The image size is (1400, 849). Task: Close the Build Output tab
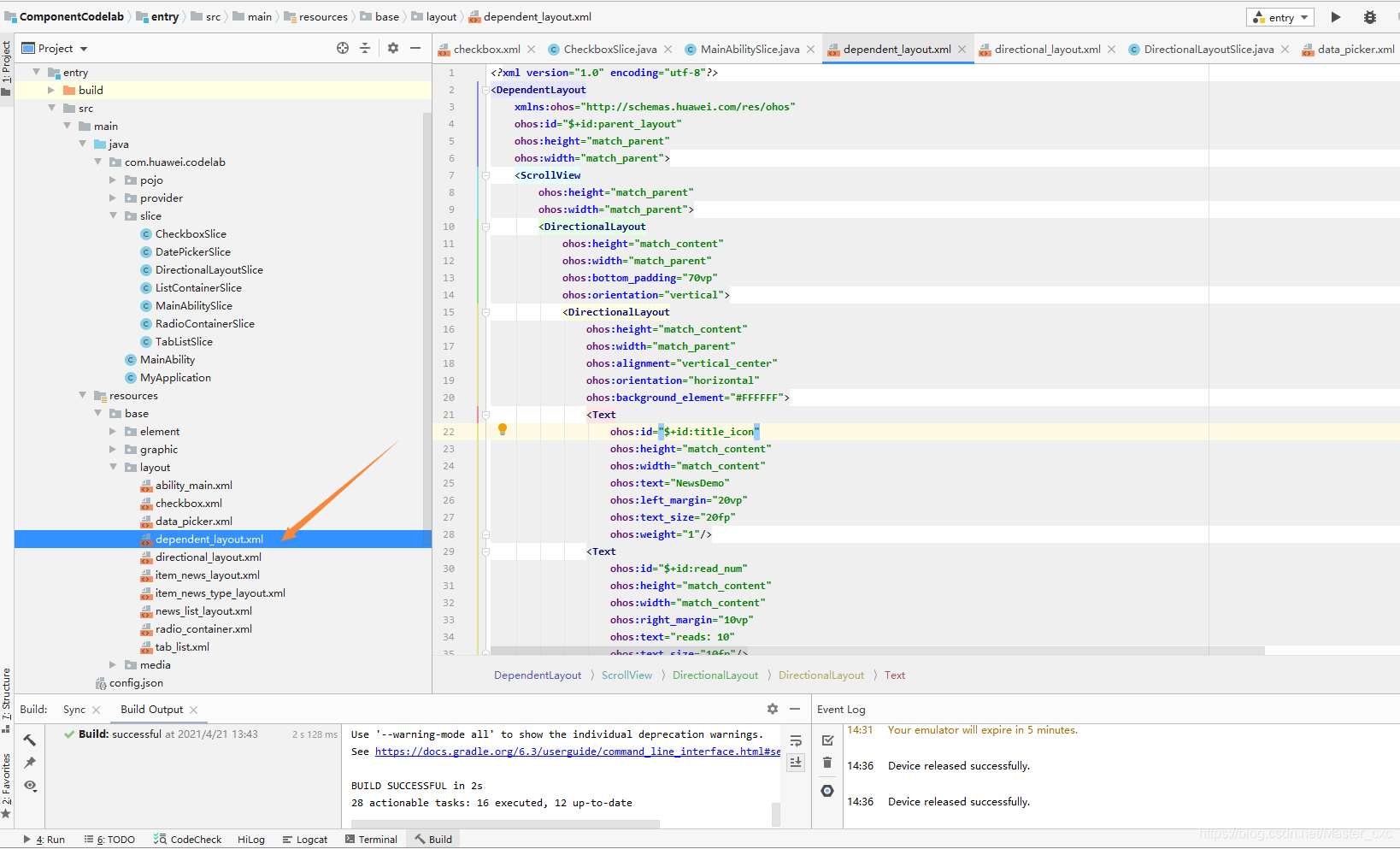(194, 710)
